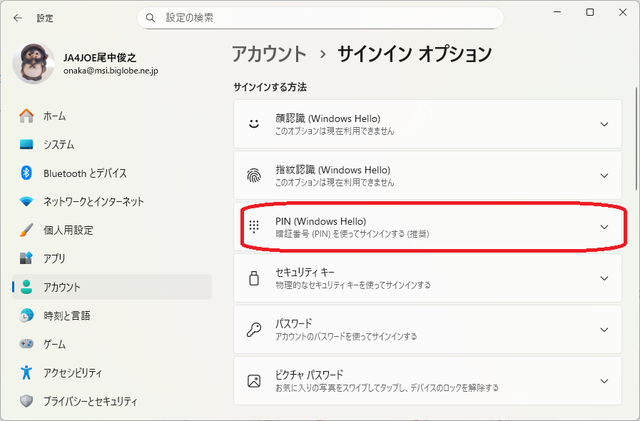The width and height of the screenshot is (640, 421).
Task: Expand the パスワード sign-in option
Action: click(x=427, y=330)
